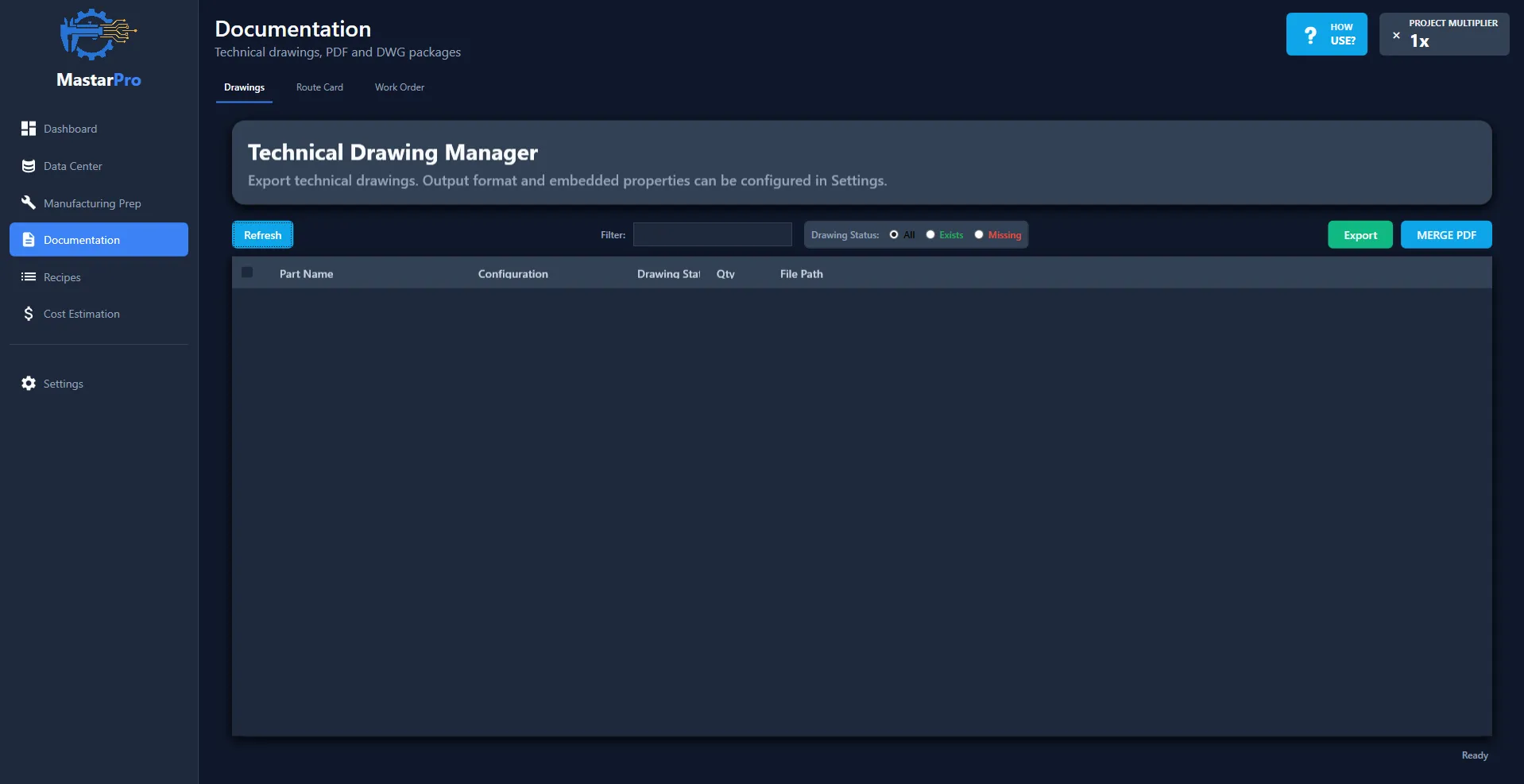Click the Manufacturing Prep wrench icon
Screen dimensions: 1524x784
point(29,203)
